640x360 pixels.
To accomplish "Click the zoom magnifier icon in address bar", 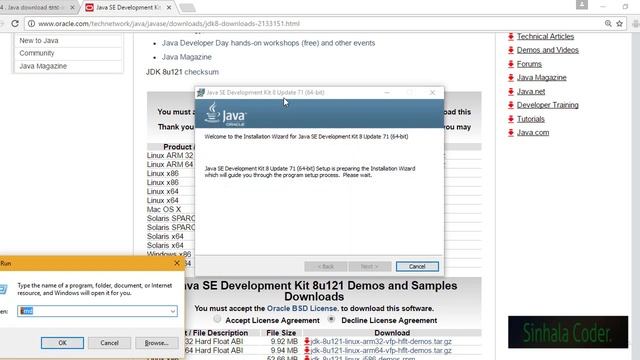I will tap(608, 24).
